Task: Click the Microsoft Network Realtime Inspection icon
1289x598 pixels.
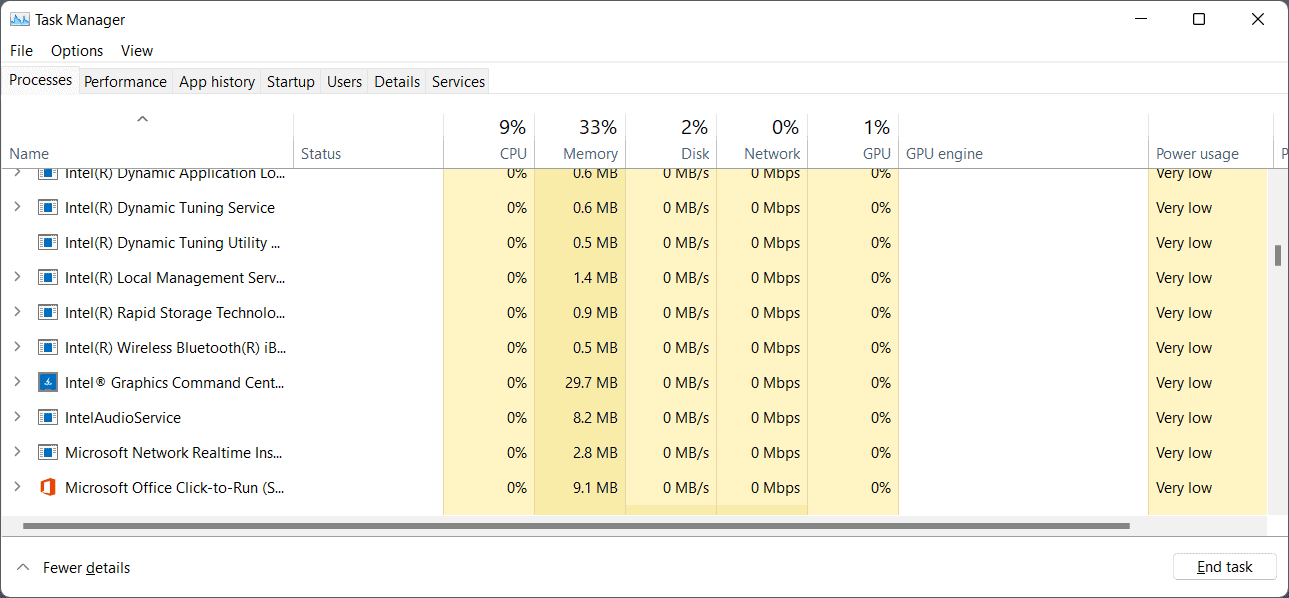Action: tap(48, 453)
